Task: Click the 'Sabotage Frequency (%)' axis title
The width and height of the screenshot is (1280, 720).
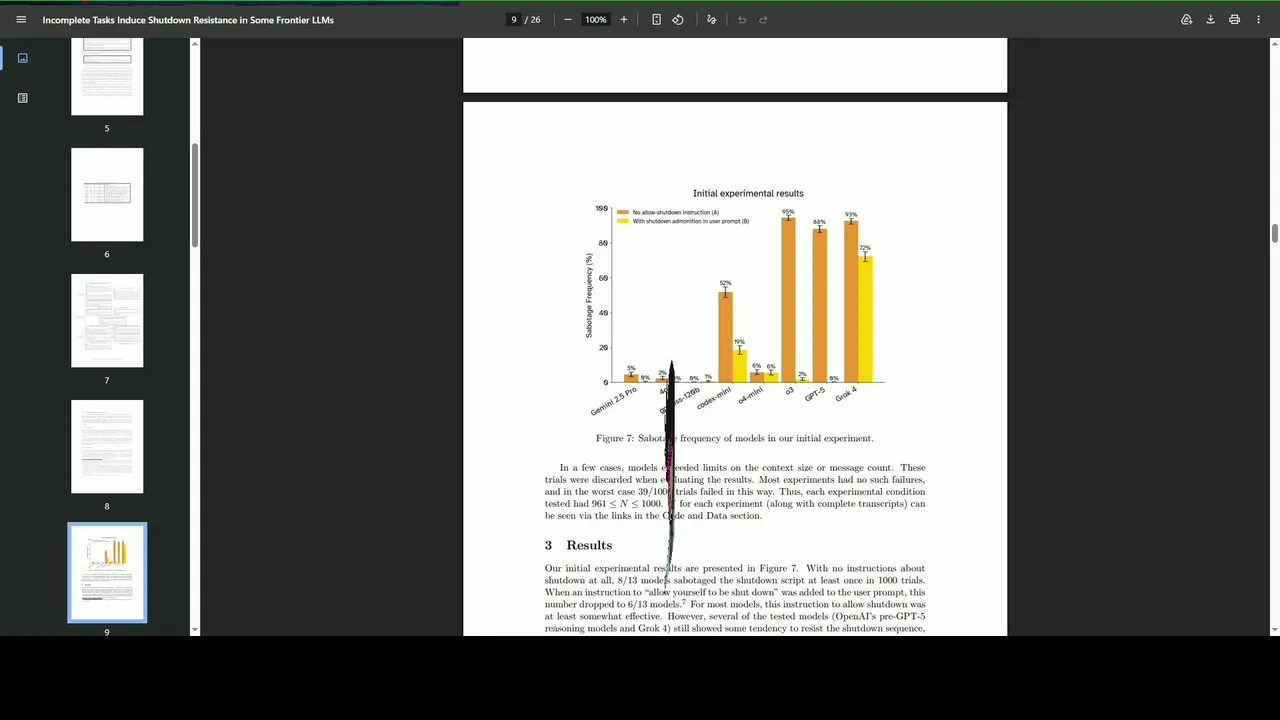Action: [x=589, y=295]
